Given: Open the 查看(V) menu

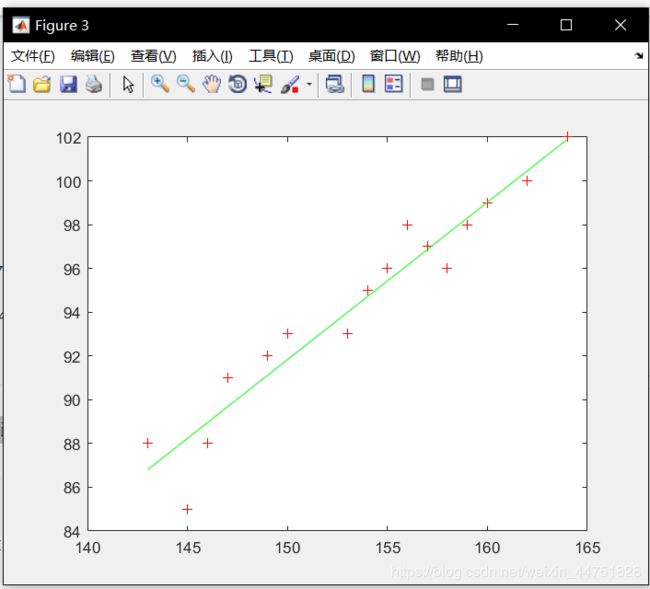Looking at the screenshot, I should coord(153,56).
